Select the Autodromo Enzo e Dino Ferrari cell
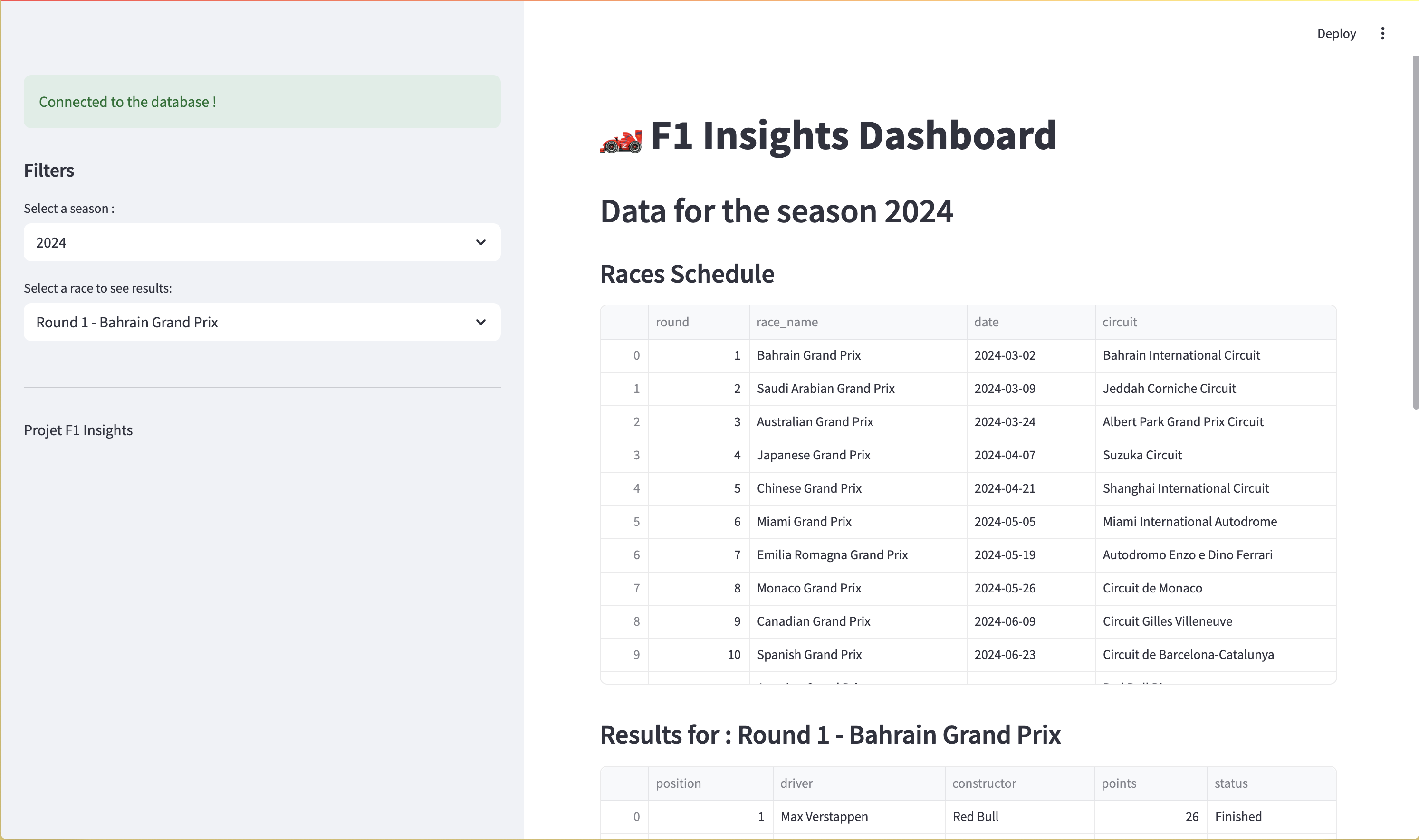The height and width of the screenshot is (840, 1419). point(1216,555)
